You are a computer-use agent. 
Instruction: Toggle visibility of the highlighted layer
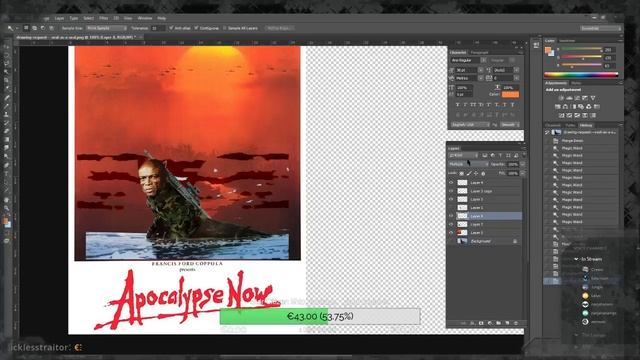click(451, 216)
